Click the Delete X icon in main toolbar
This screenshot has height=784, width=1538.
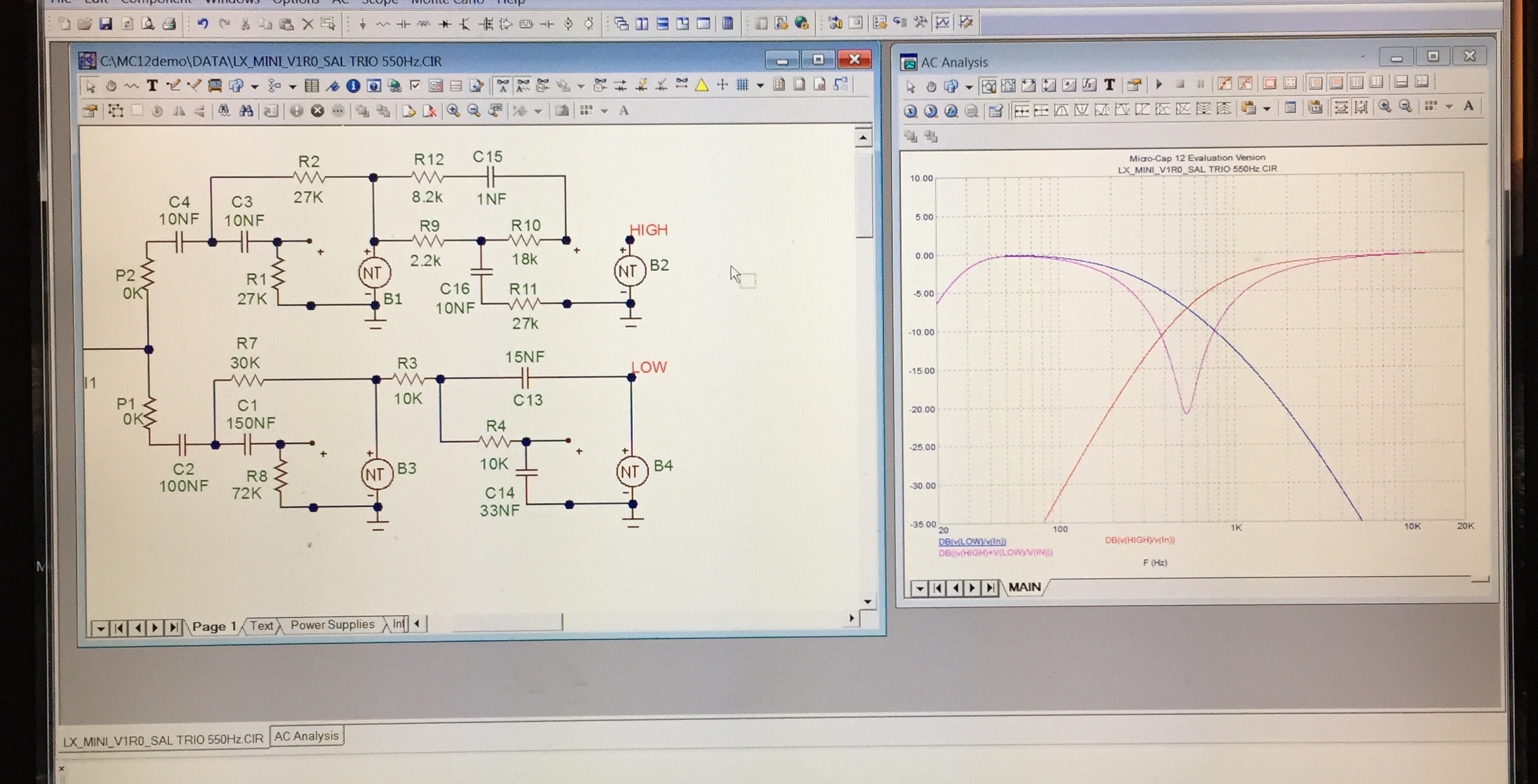[307, 24]
